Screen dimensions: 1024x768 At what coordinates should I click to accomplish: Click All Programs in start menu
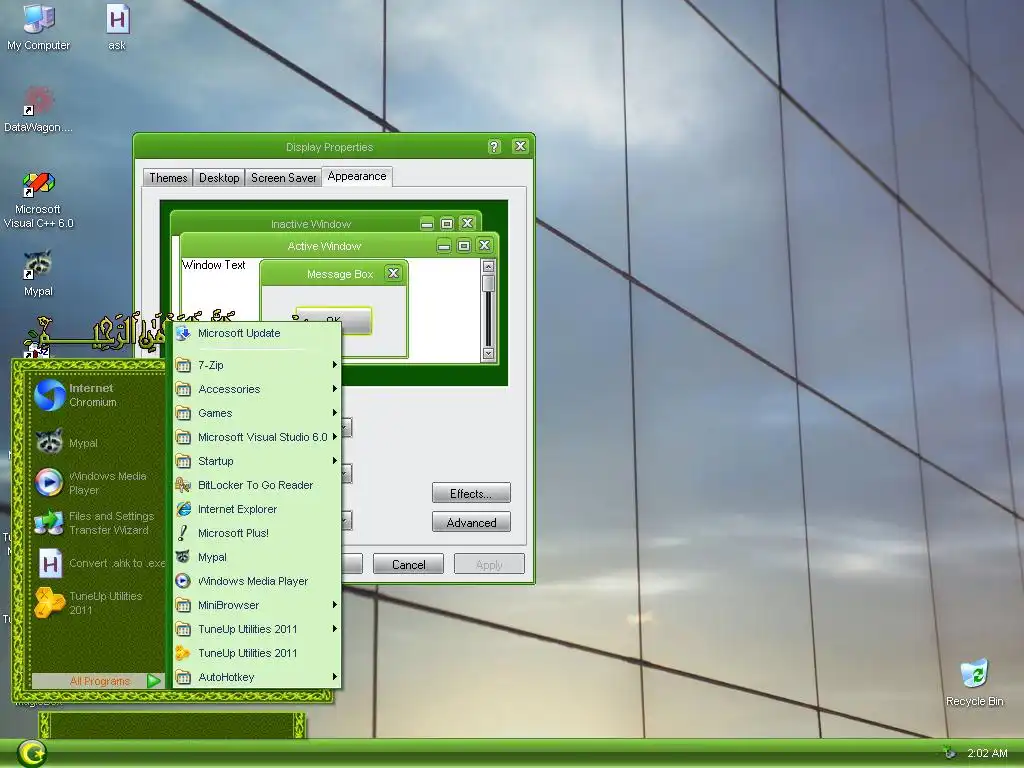98,681
